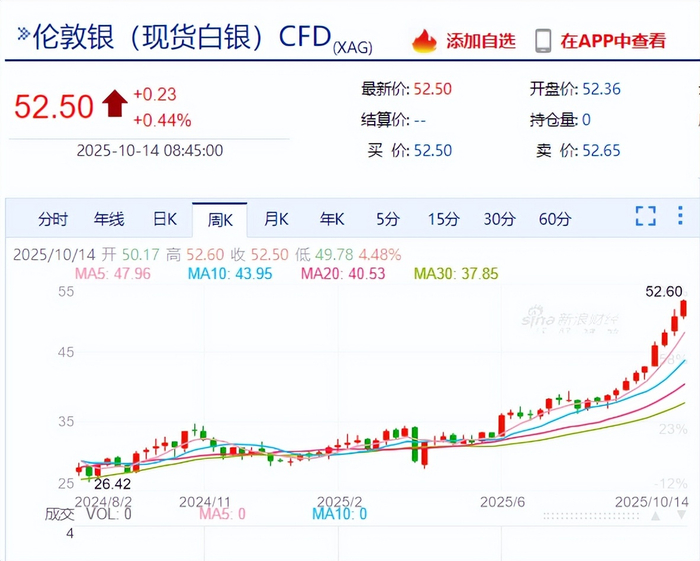Click the down triangle beside volume slider
Image resolution: width=700 pixels, height=561 pixels.
(681, 515)
